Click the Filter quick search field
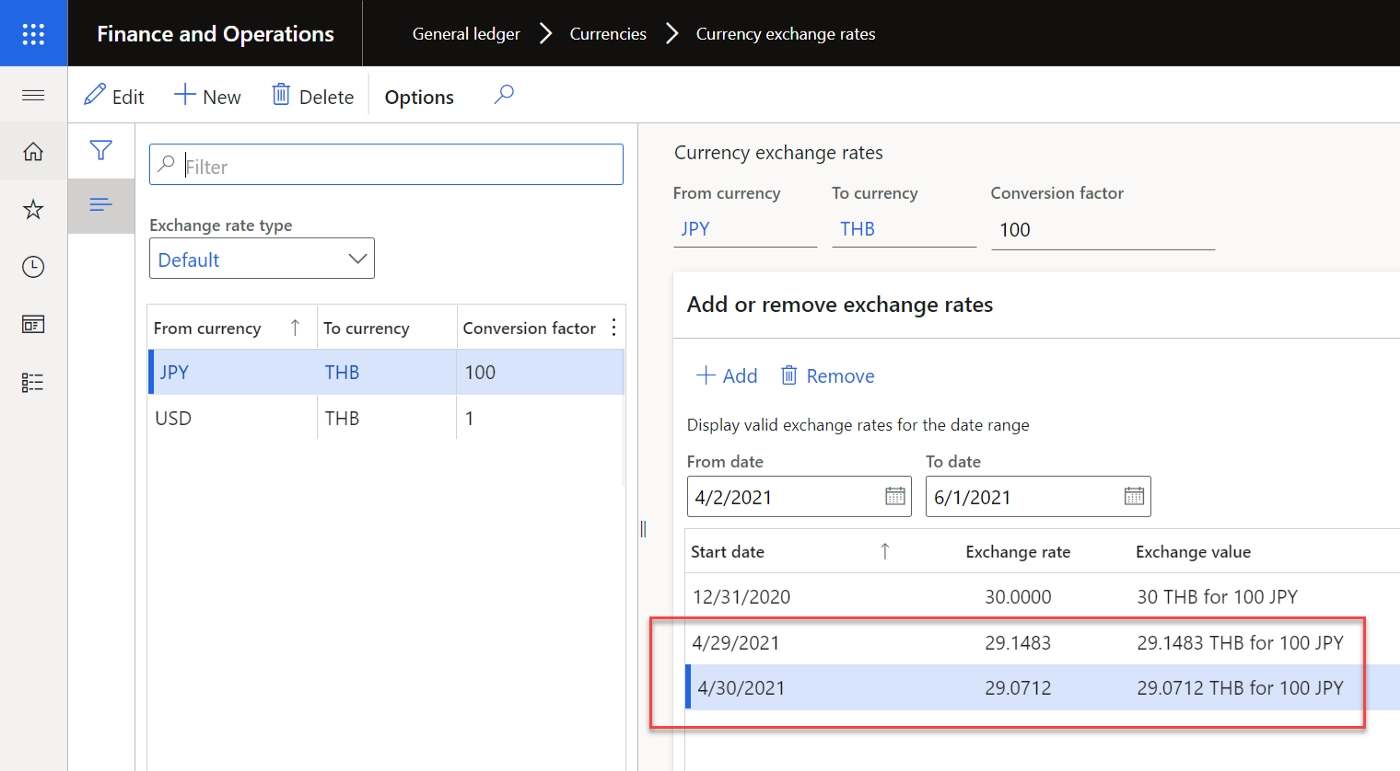 [386, 165]
